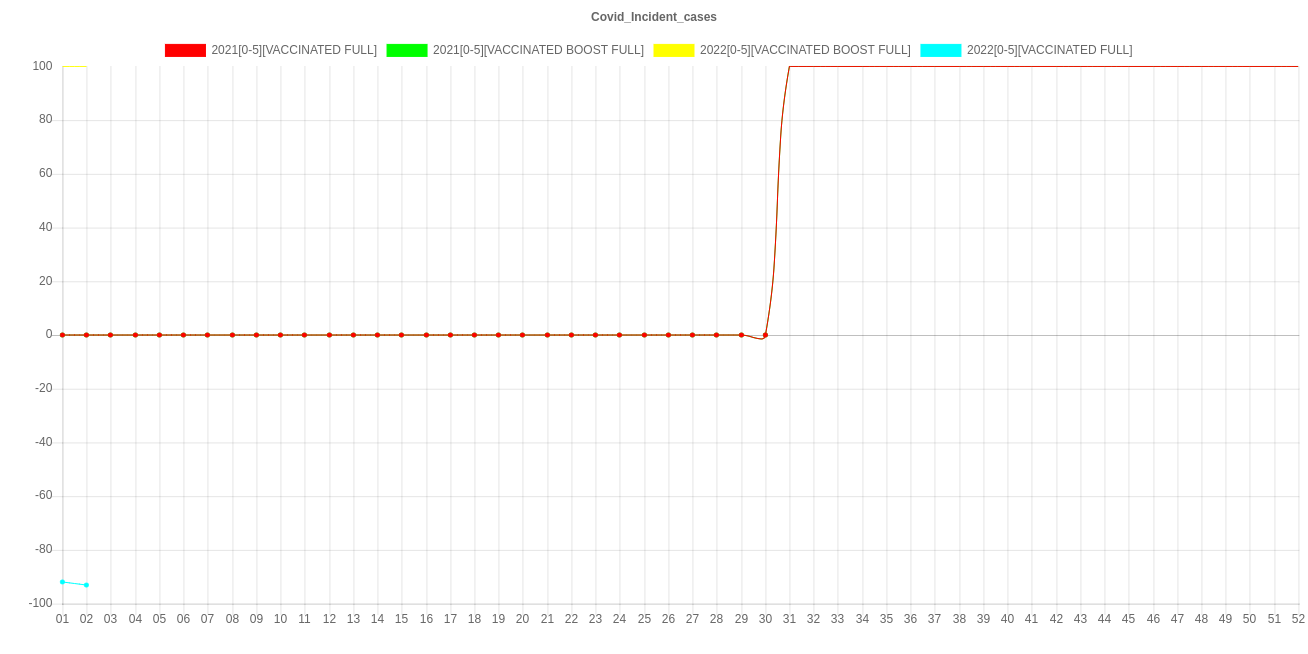Screen dimensions: 1308x654
Task: Click the cyan 2022 VACCINATED FULL legend swatch
Action: coord(941,50)
